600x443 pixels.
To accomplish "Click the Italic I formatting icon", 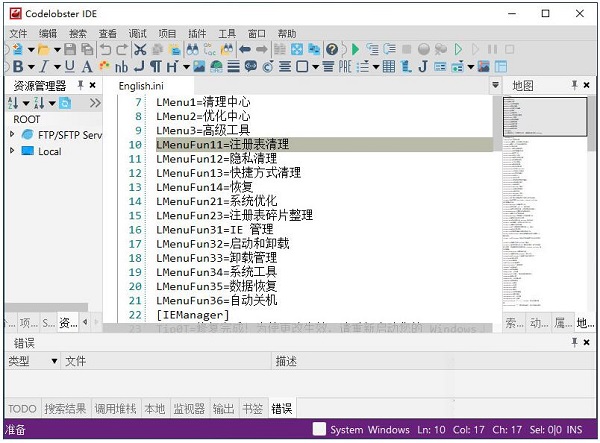I will point(44,67).
